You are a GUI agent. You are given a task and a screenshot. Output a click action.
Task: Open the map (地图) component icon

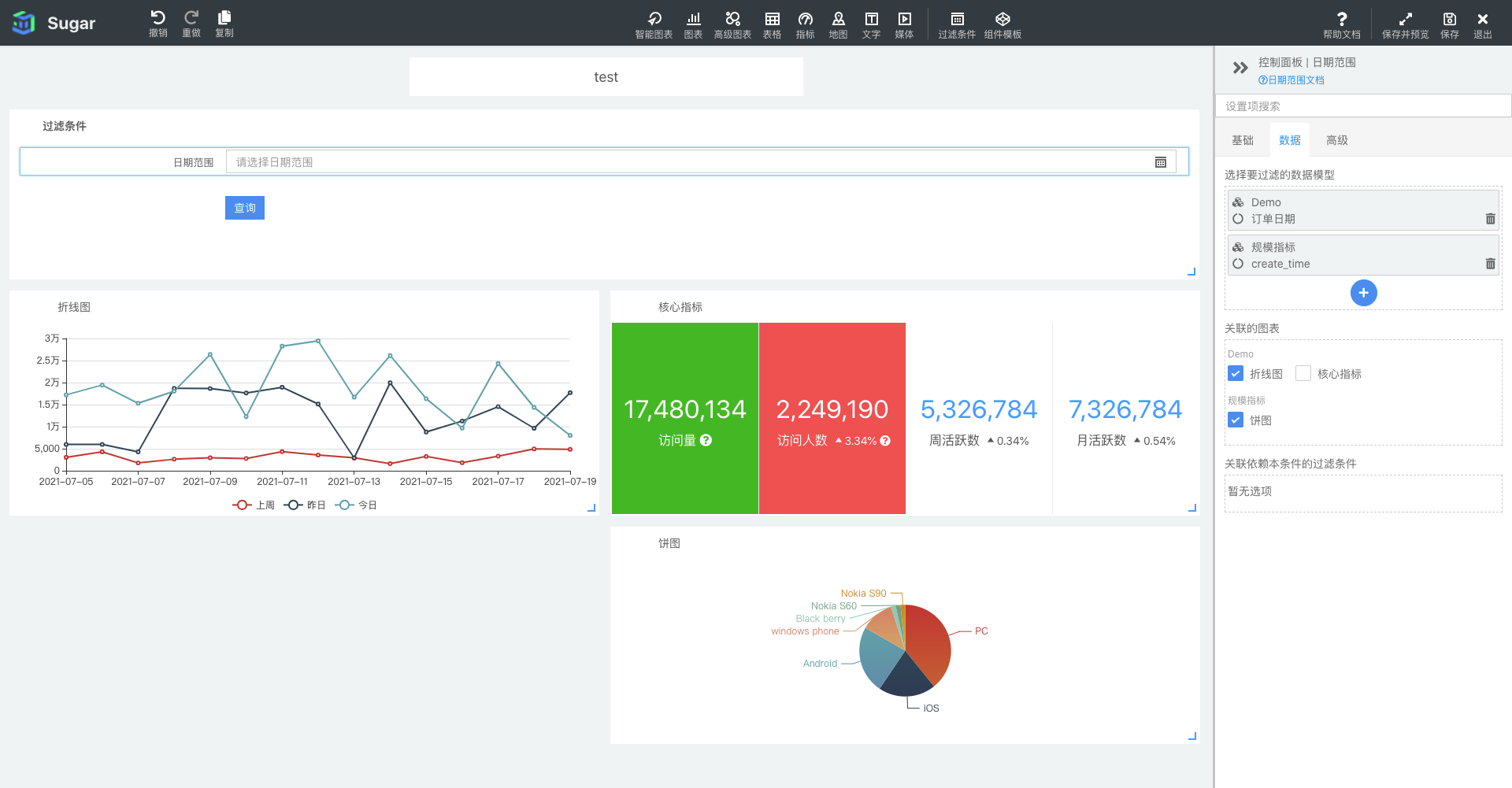(838, 19)
